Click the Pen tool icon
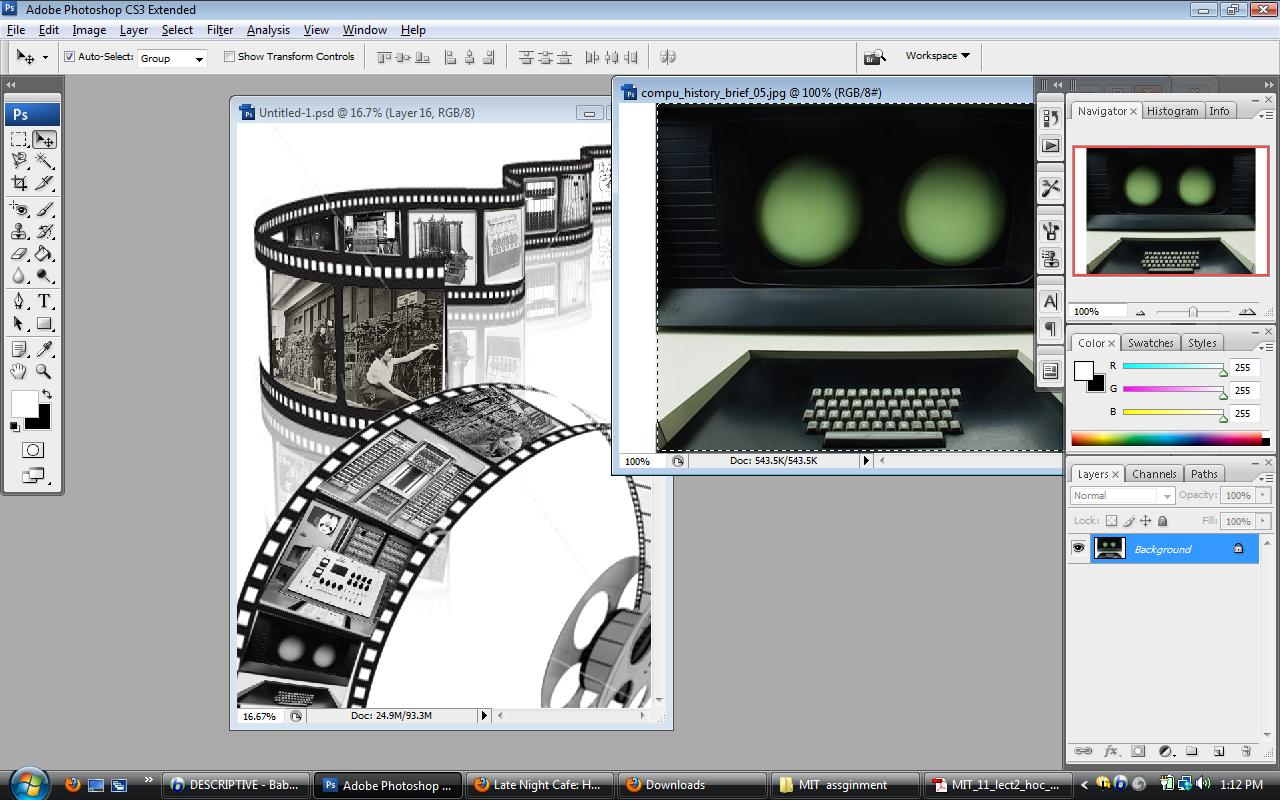Viewport: 1280px width, 800px height. [x=19, y=301]
